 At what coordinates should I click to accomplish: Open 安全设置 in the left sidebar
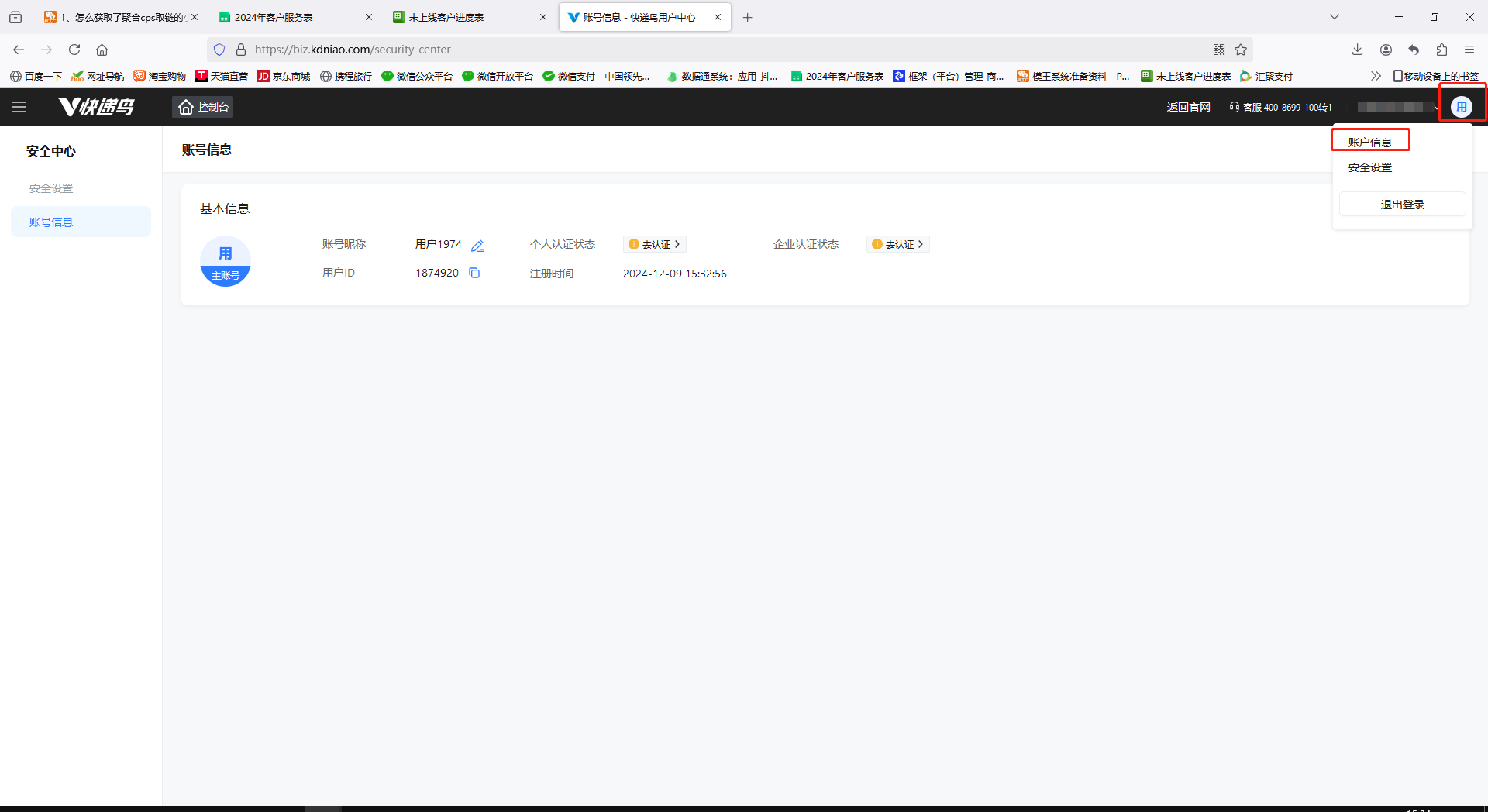pyautogui.click(x=51, y=188)
